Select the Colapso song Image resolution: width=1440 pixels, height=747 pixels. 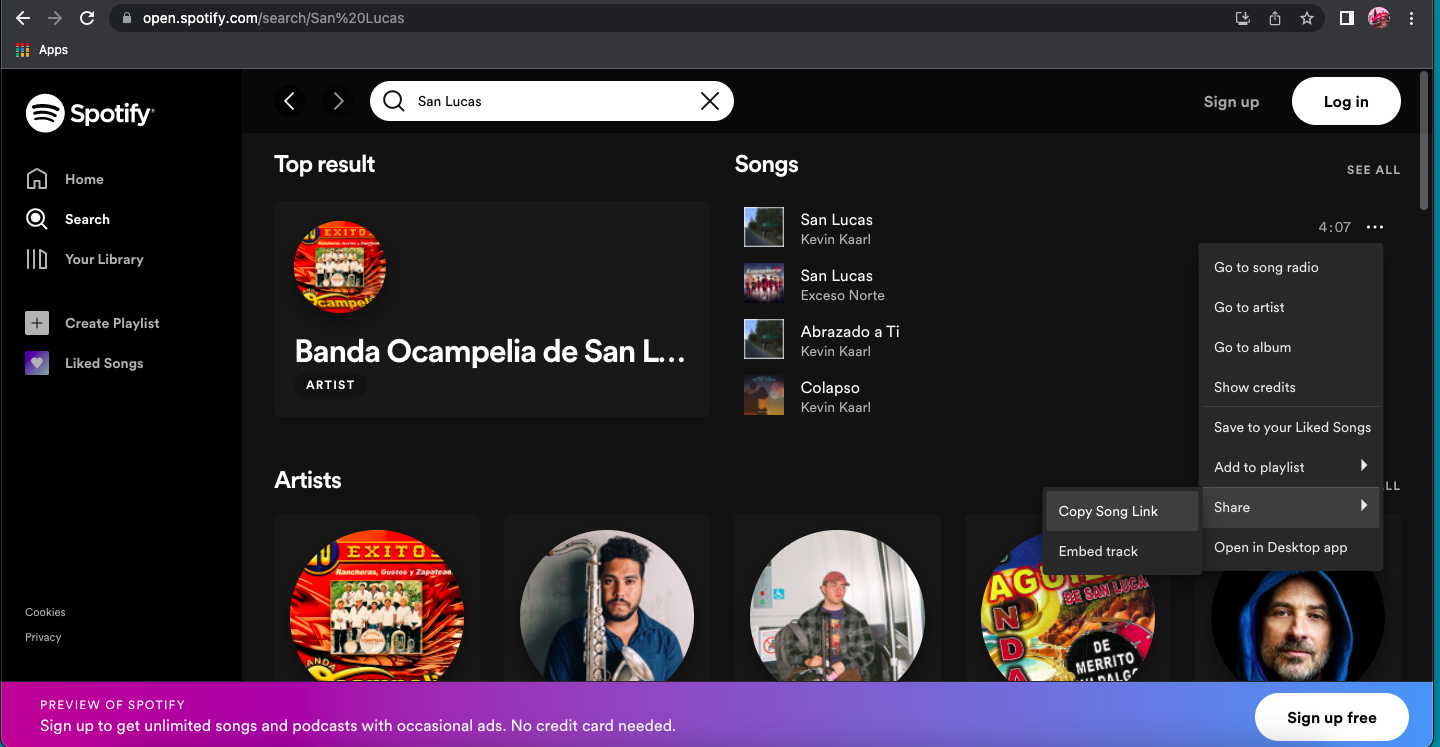pos(830,387)
